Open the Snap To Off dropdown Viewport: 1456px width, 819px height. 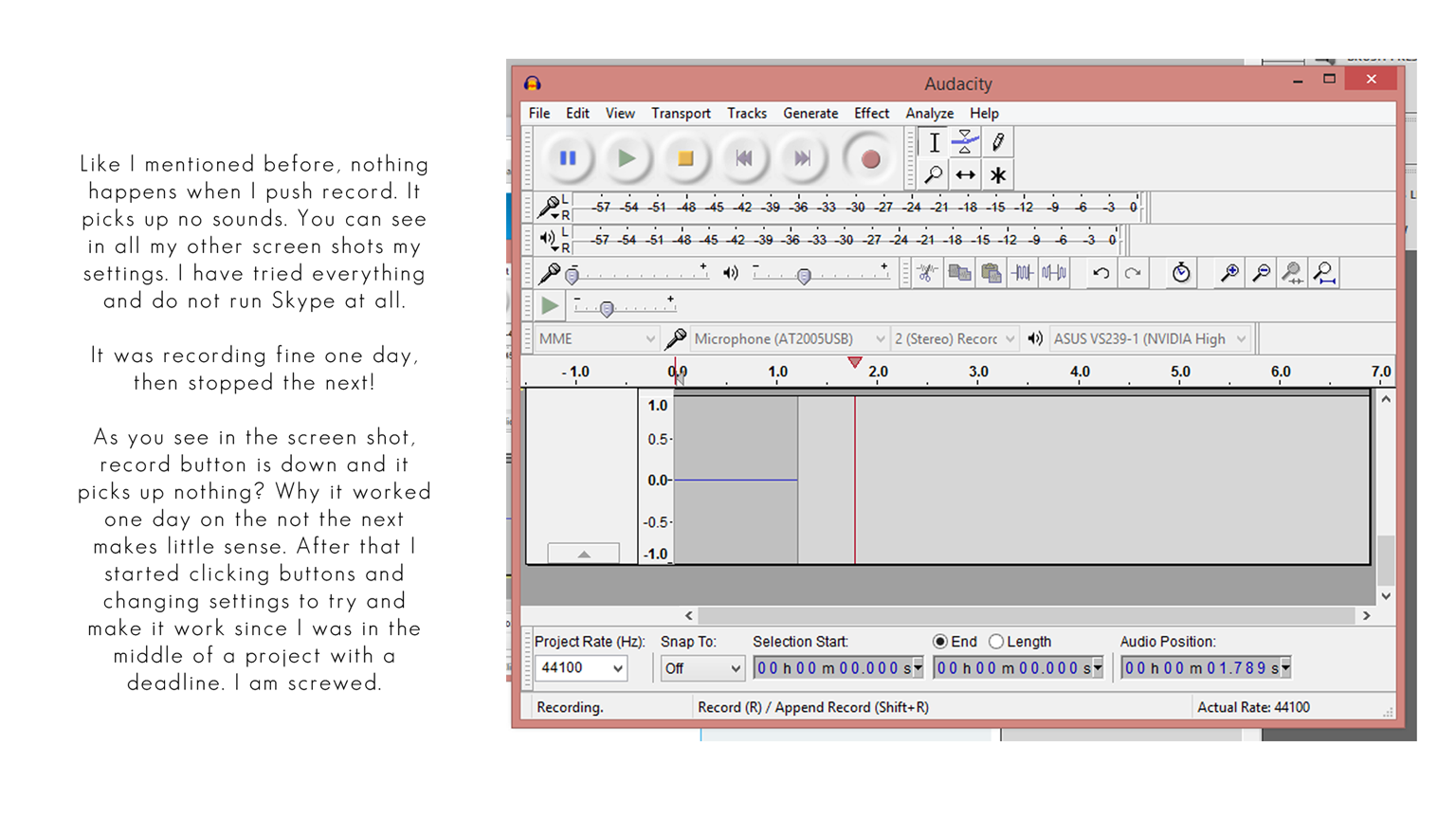pos(701,668)
